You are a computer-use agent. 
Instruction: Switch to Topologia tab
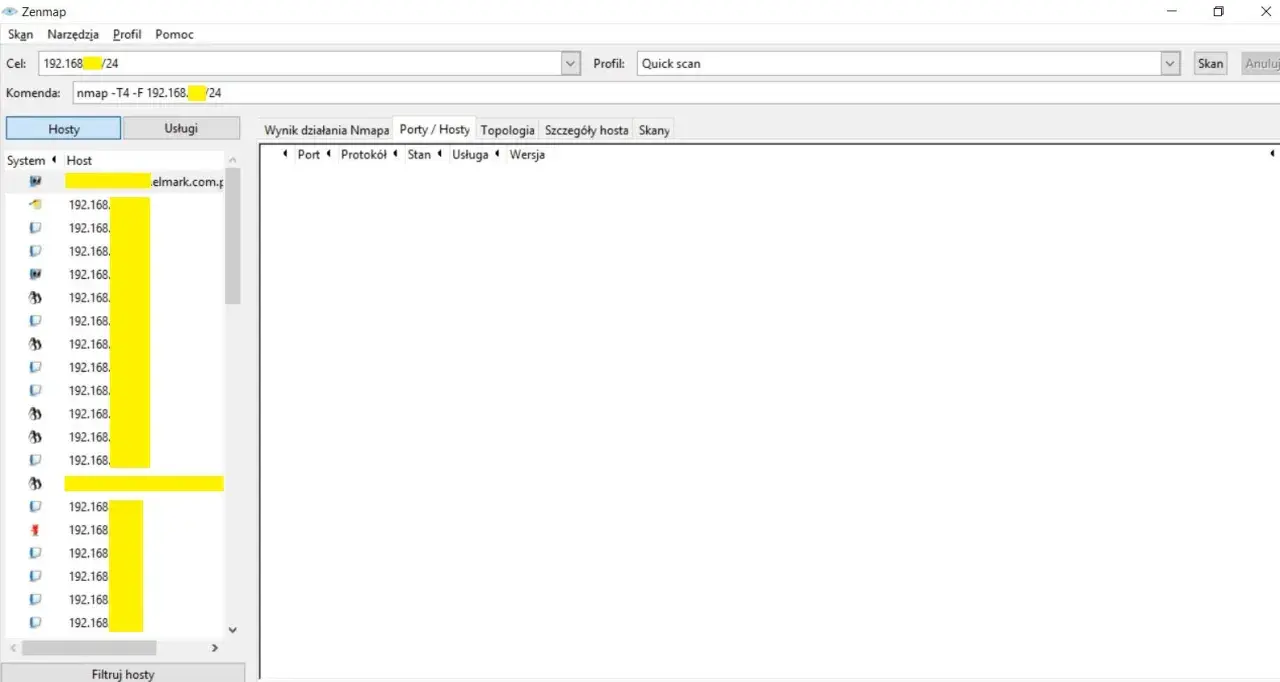click(x=507, y=130)
